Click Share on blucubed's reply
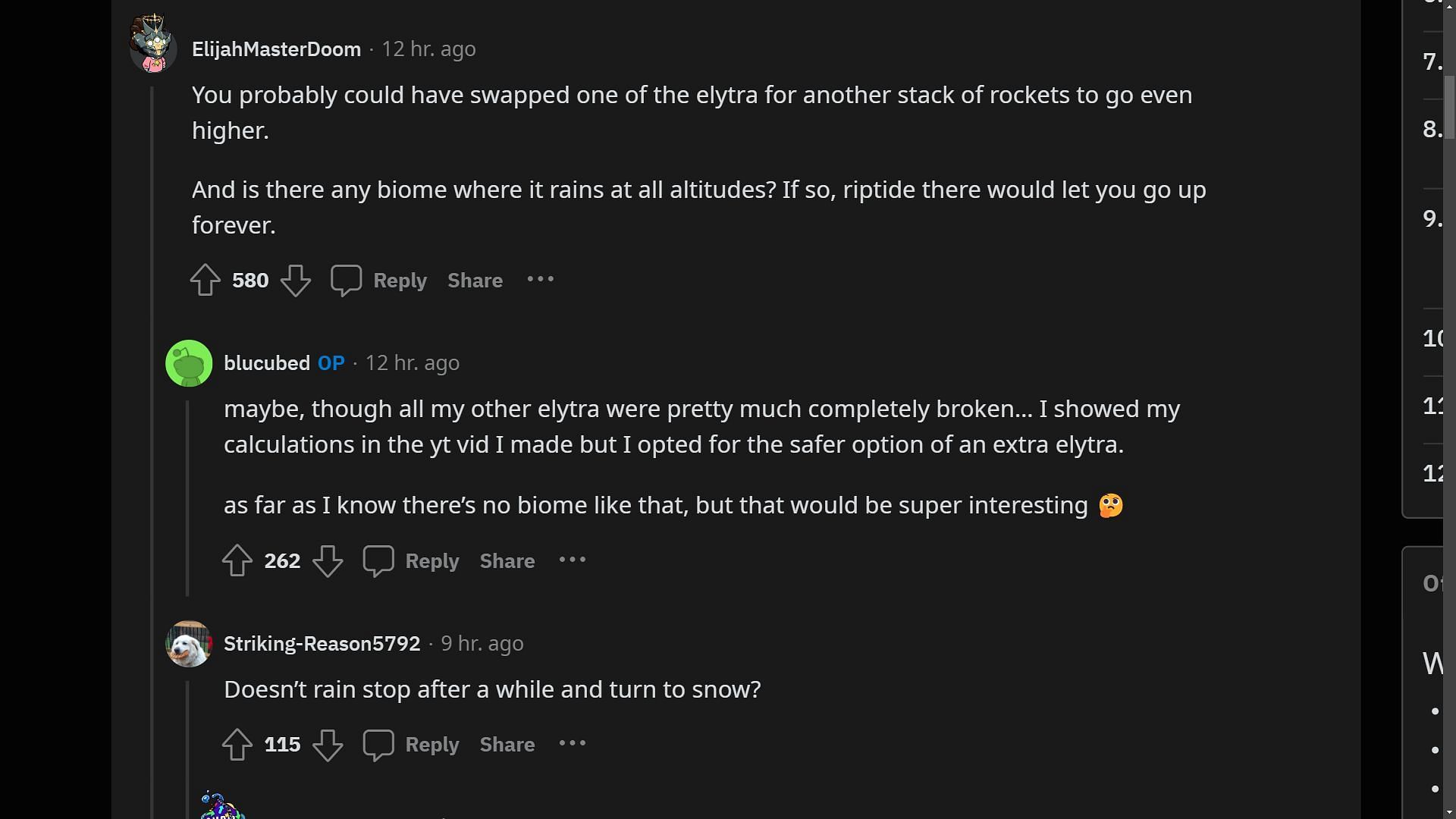Screen dimensions: 1456x819 (507, 560)
